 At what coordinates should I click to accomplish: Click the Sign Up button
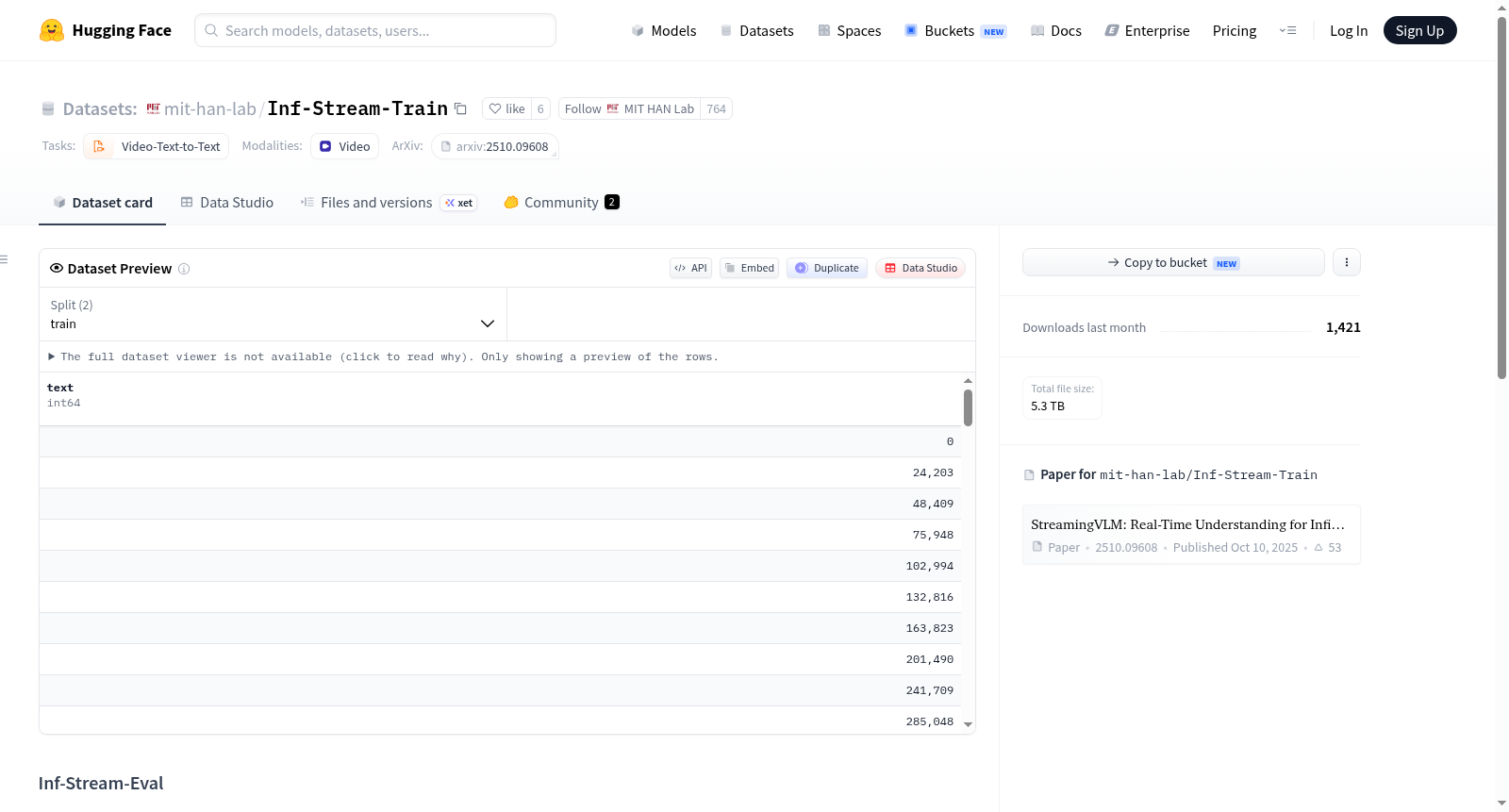(x=1419, y=30)
